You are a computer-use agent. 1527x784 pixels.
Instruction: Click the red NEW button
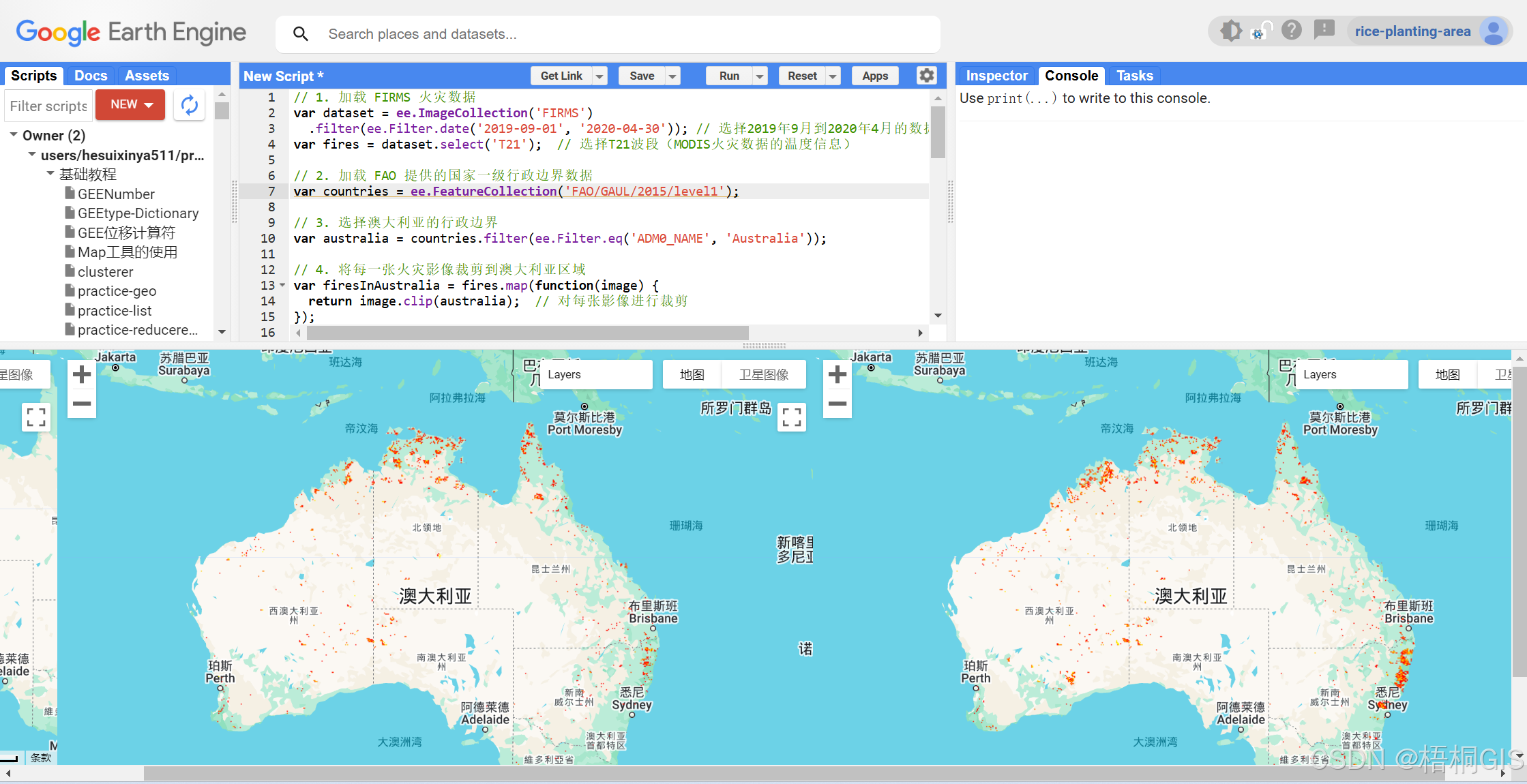(130, 105)
